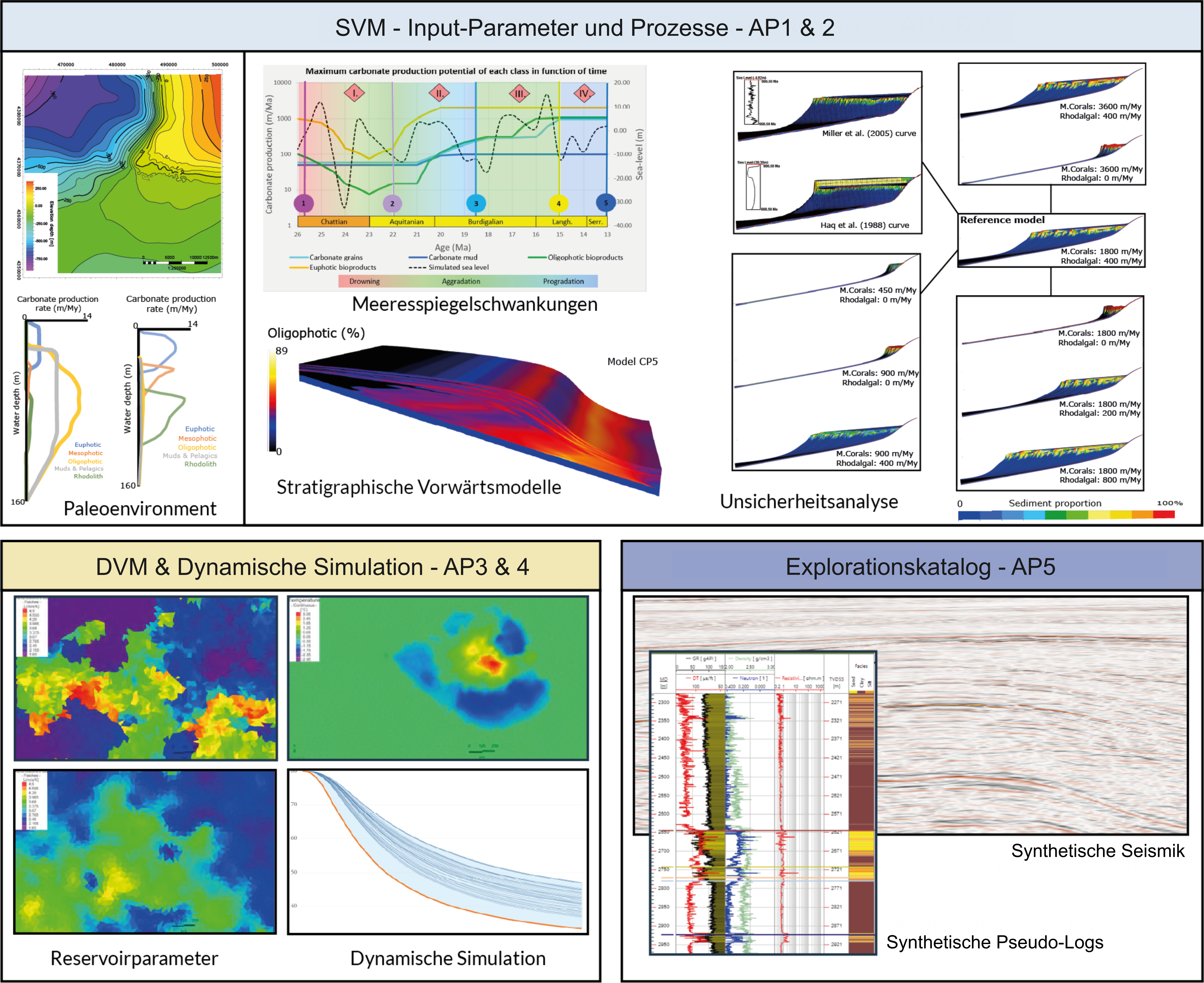The height and width of the screenshot is (983, 1204).
Task: Click the 'Unsicherheitsanalyse' caption
Action: 809,502
